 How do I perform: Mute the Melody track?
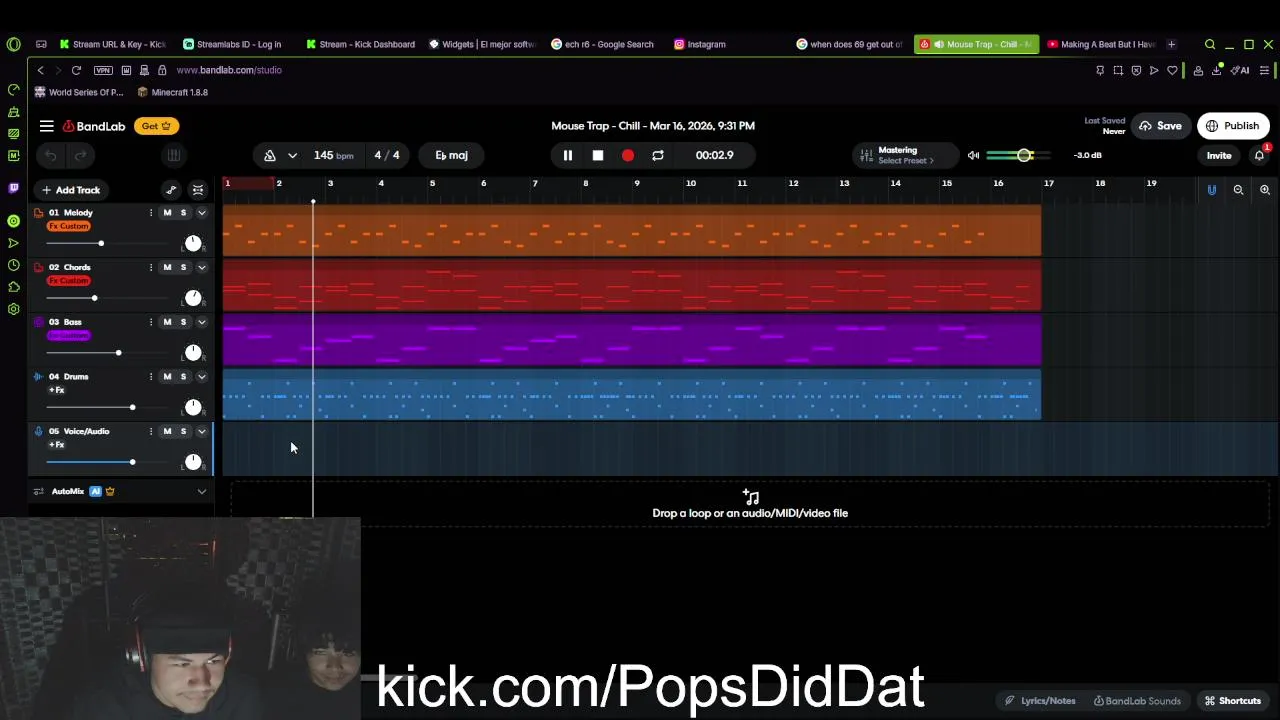coord(167,213)
